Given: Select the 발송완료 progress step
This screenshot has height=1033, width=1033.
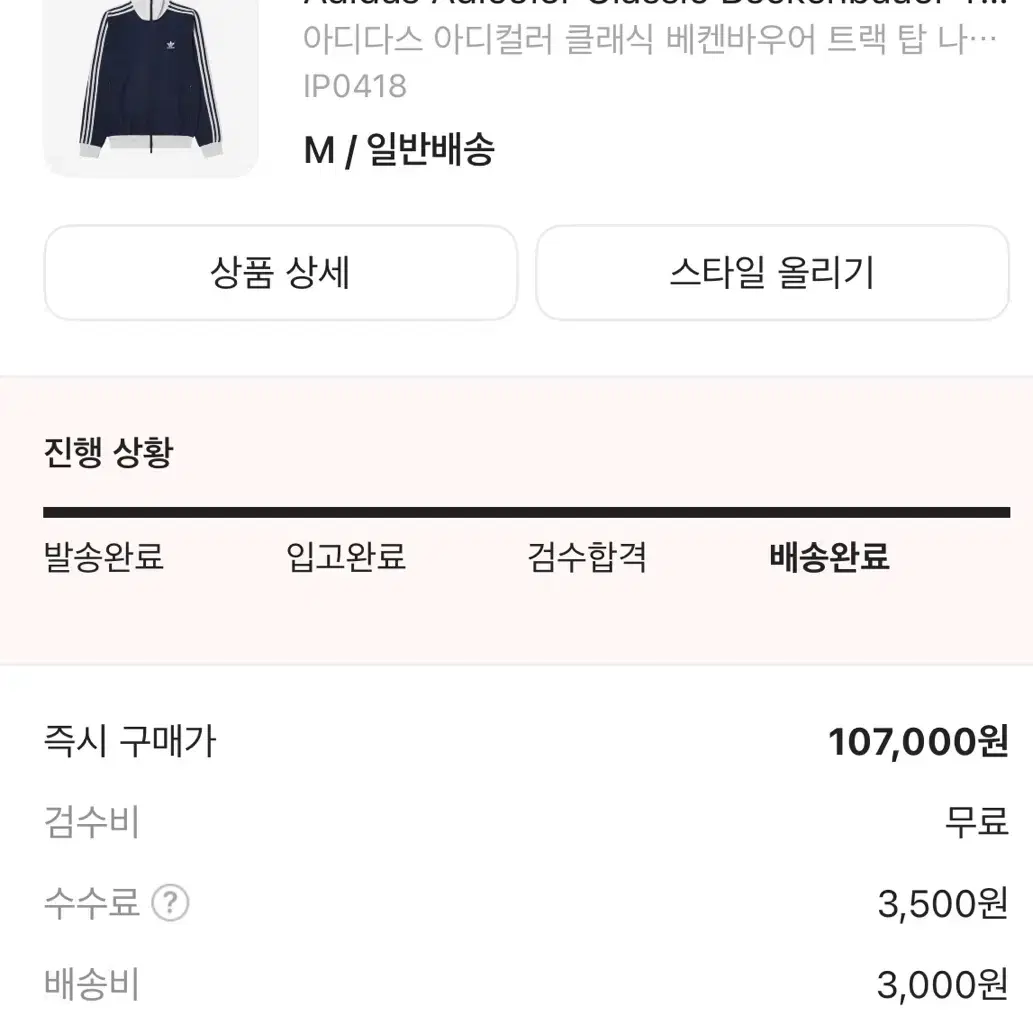Looking at the screenshot, I should [x=107, y=559].
